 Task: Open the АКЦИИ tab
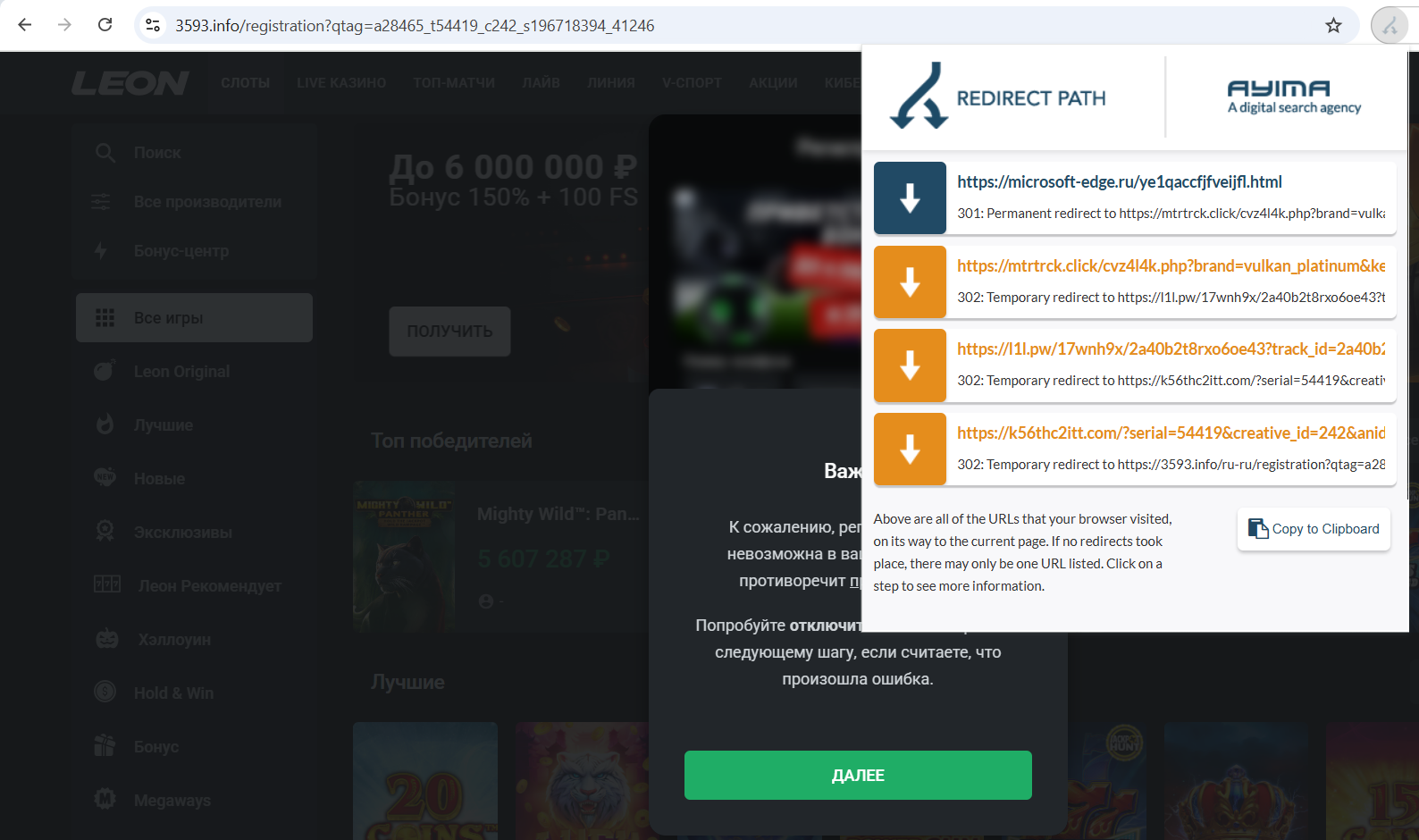coord(773,83)
